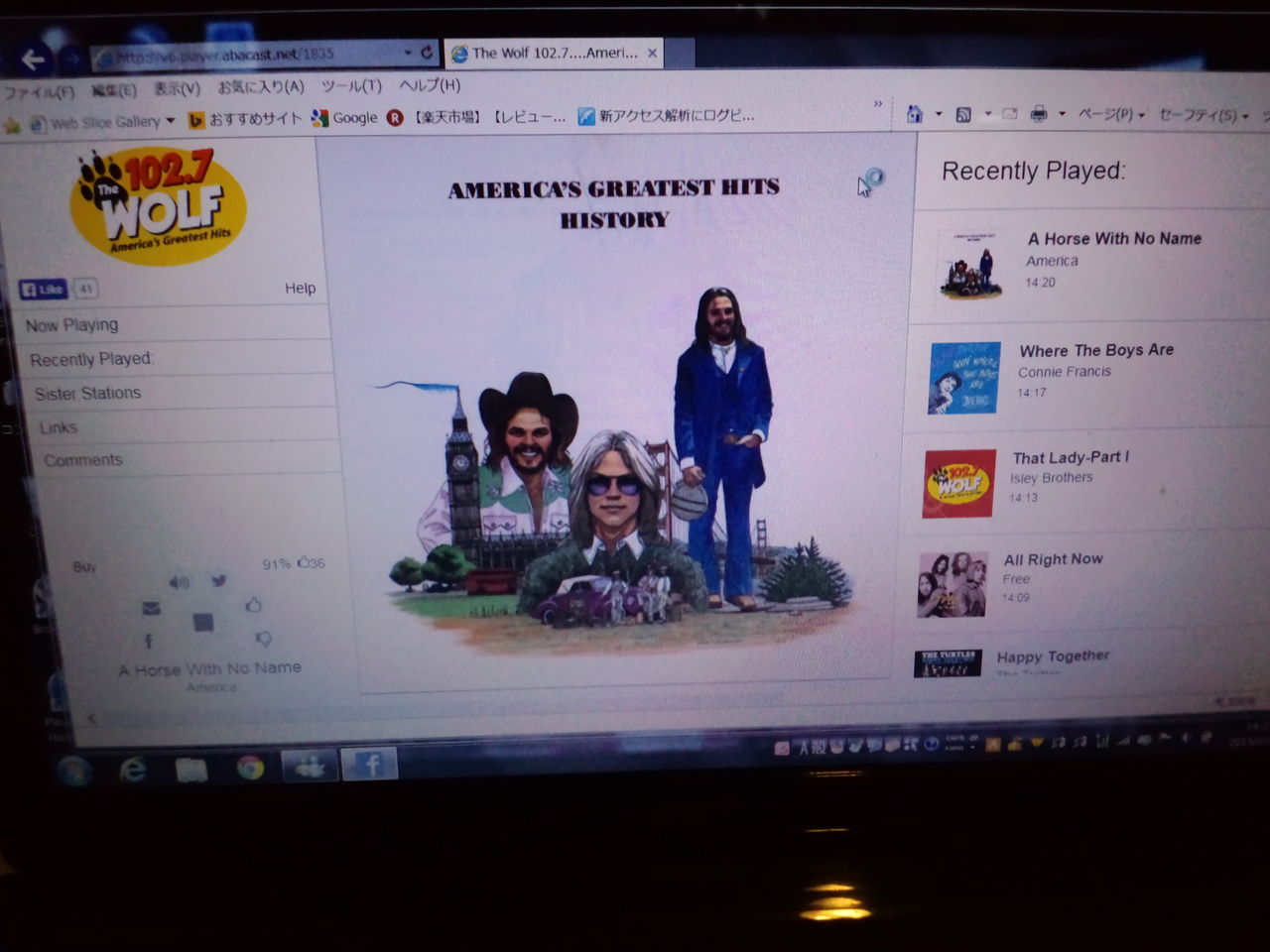Click the Connie Francis album thumbnail
This screenshot has width=1270, height=952.
(964, 378)
